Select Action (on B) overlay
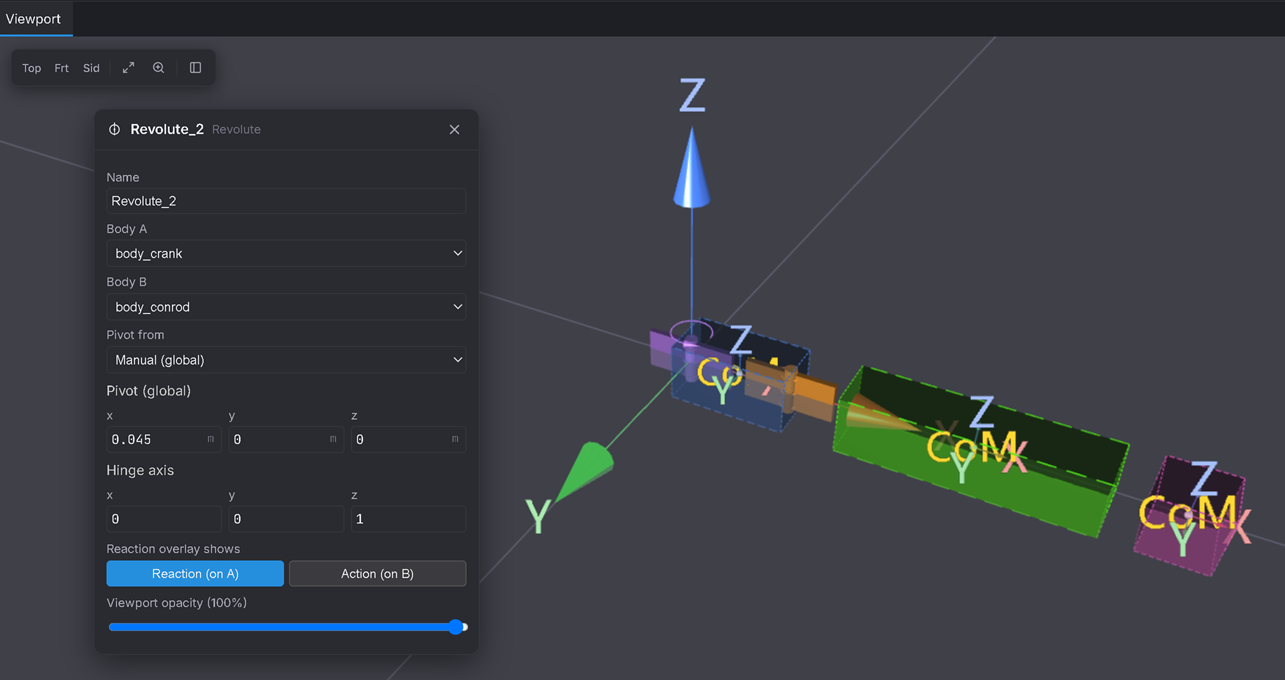 [x=377, y=573]
